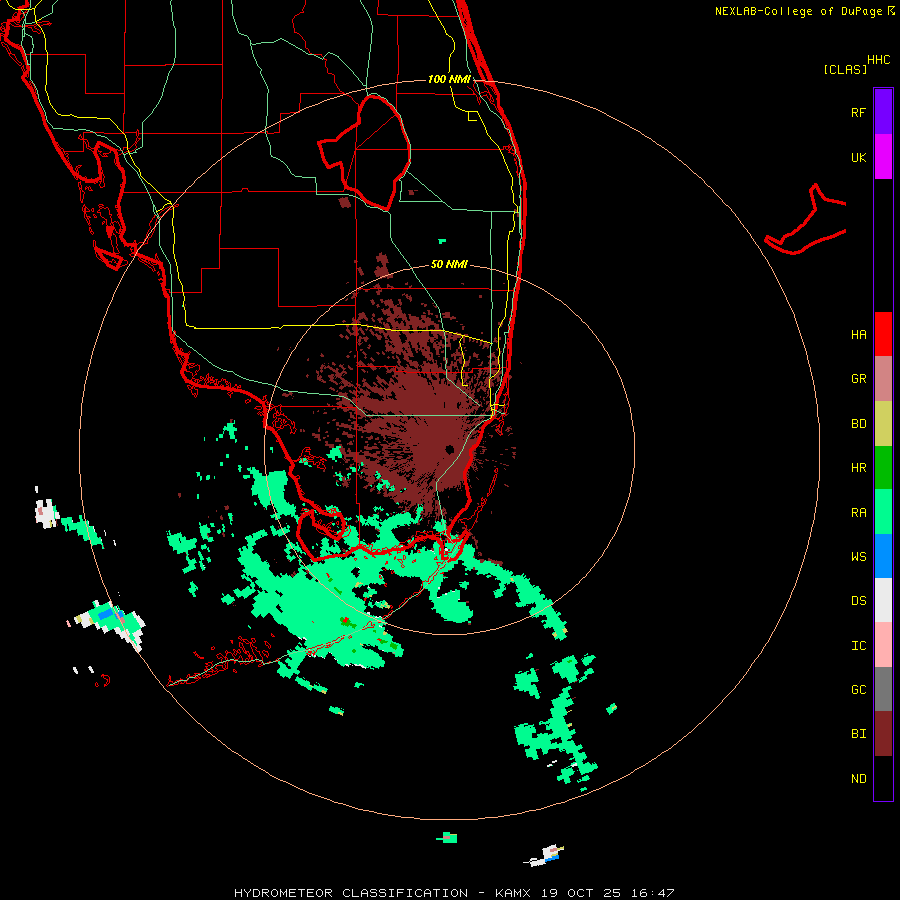This screenshot has width=900, height=900.
Task: Click the DS legend label
Action: [x=858, y=601]
